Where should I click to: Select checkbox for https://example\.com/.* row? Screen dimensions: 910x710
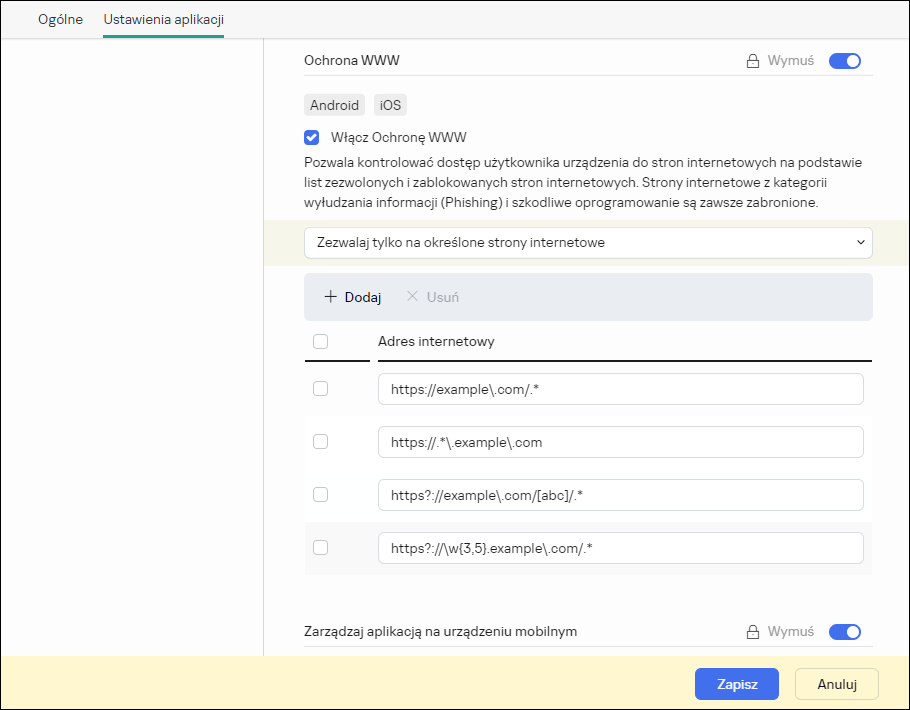point(320,389)
